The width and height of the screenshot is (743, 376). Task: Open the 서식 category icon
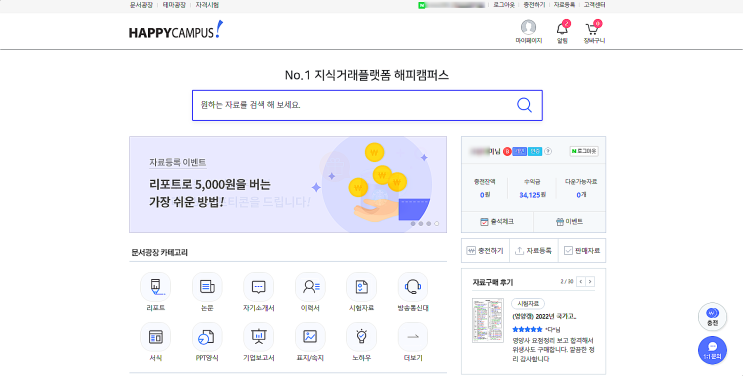coord(155,337)
